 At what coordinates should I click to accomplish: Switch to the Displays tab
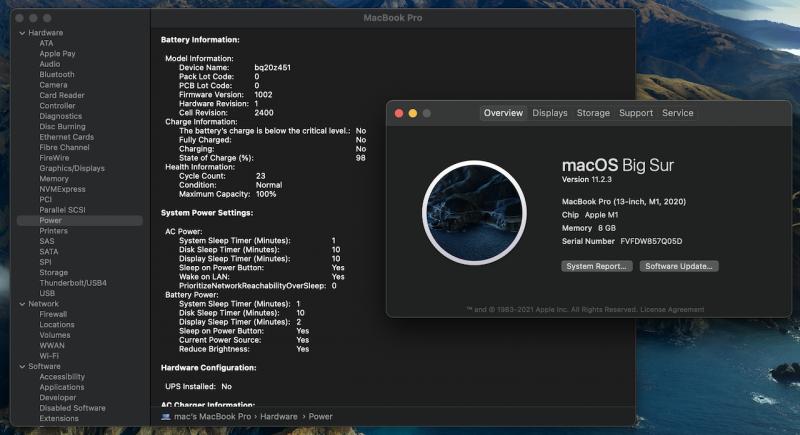[549, 113]
